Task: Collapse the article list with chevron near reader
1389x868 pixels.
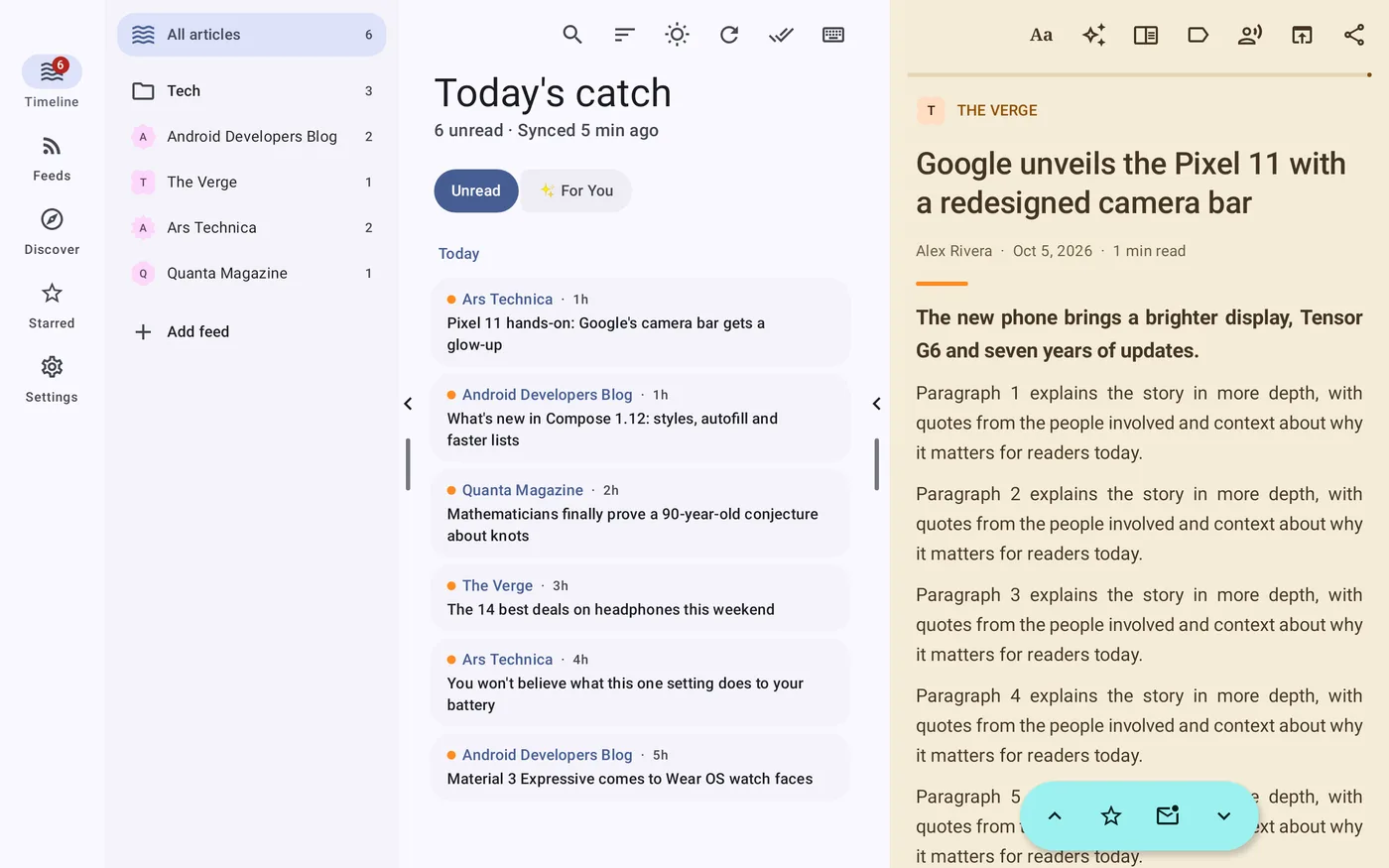Action: (876, 404)
